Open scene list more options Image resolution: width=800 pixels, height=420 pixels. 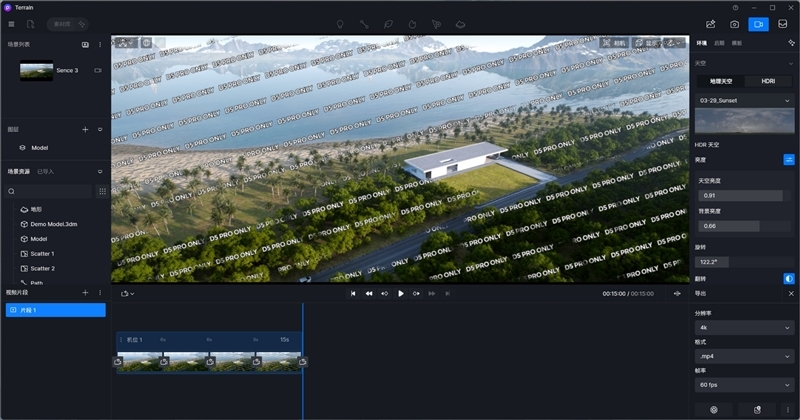[100, 44]
